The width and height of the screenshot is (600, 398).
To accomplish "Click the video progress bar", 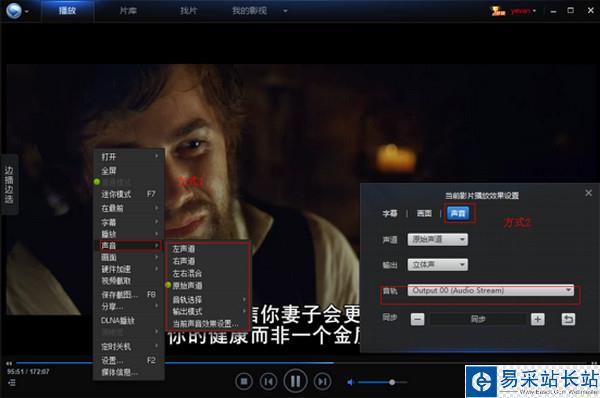I will click(x=301, y=363).
